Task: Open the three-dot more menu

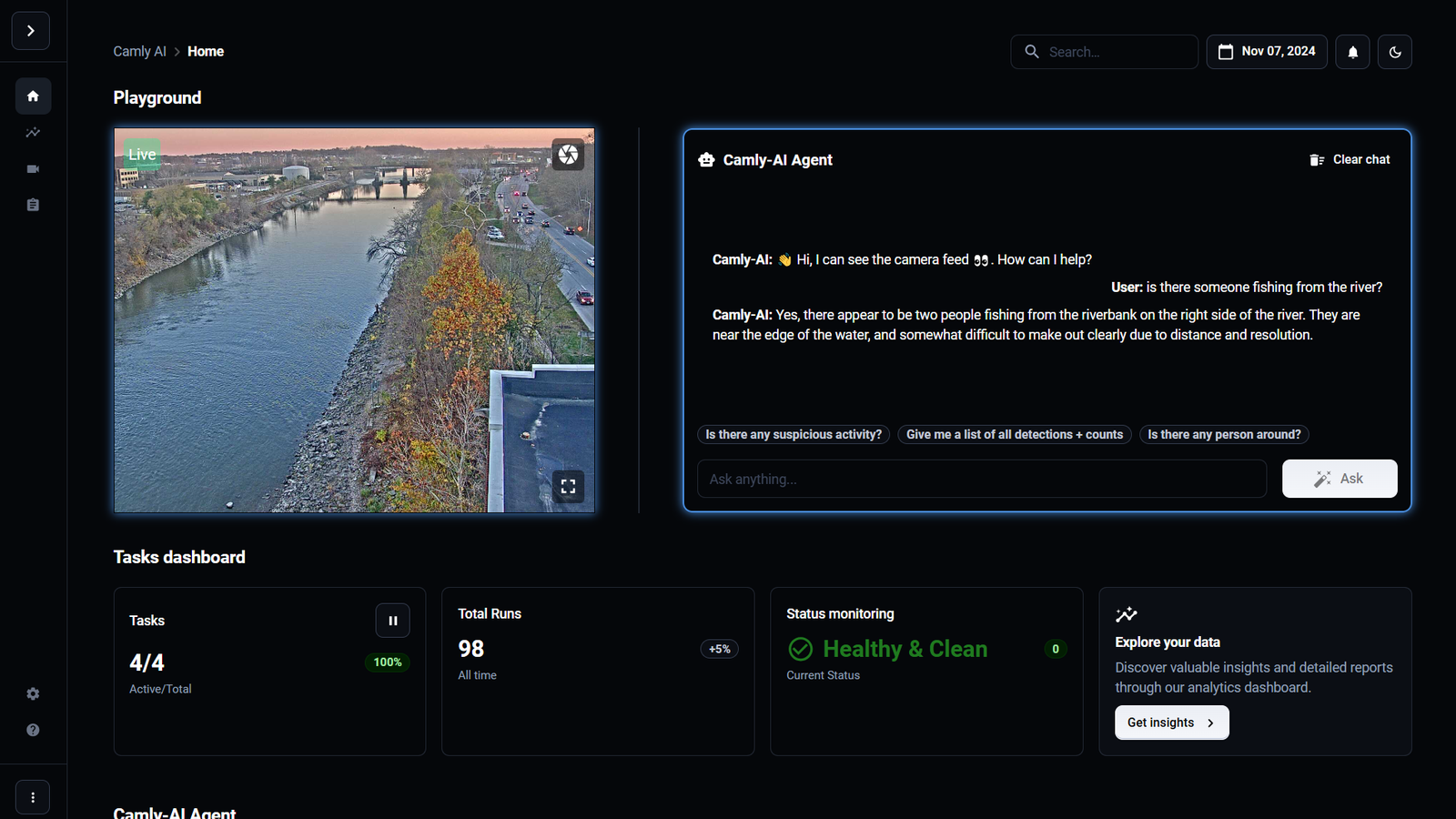Action: (33, 797)
